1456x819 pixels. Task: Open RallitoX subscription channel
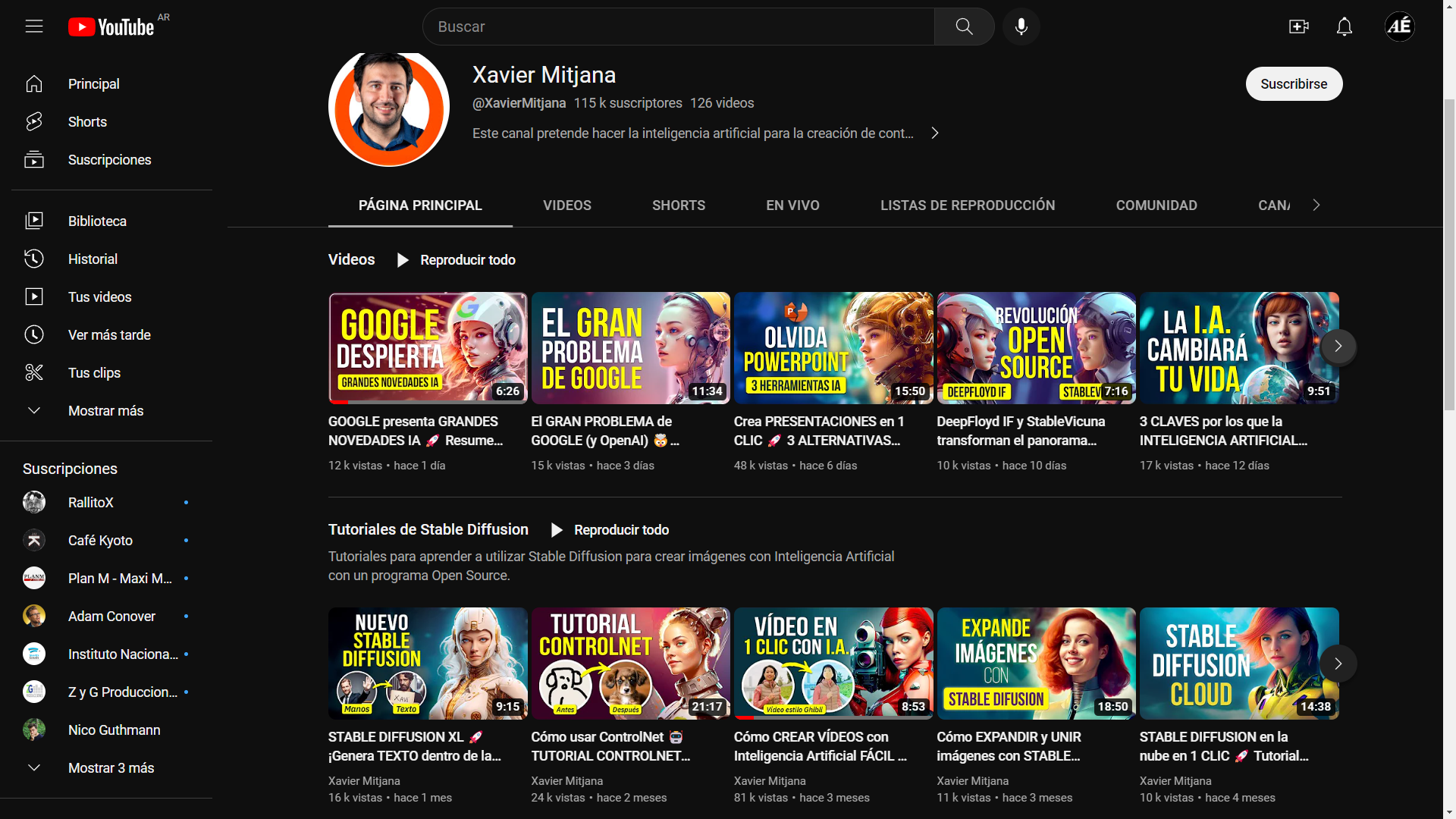point(106,503)
